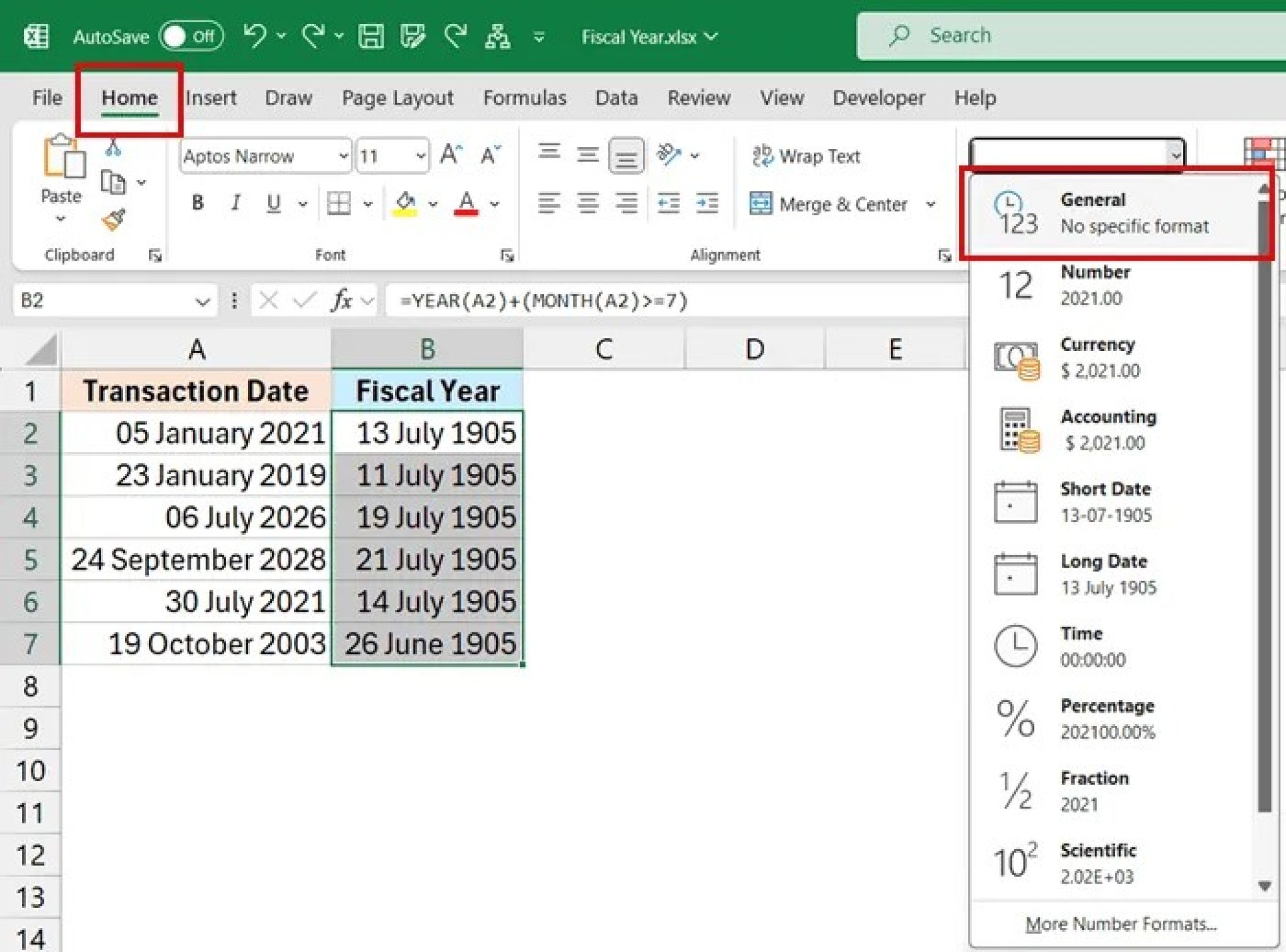Switch to the Formulas tab
This screenshot has height=952, width=1286.
[x=525, y=98]
